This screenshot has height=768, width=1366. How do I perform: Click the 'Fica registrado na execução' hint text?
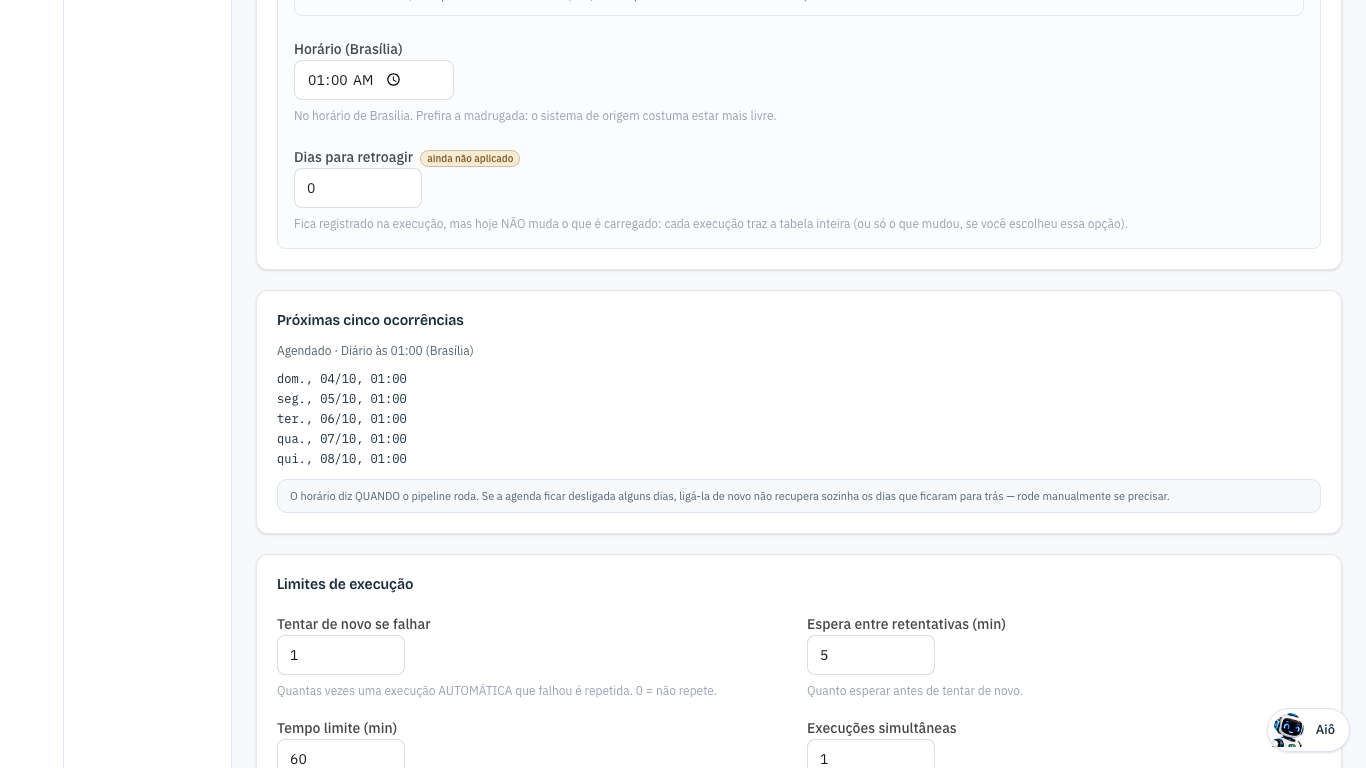click(711, 224)
